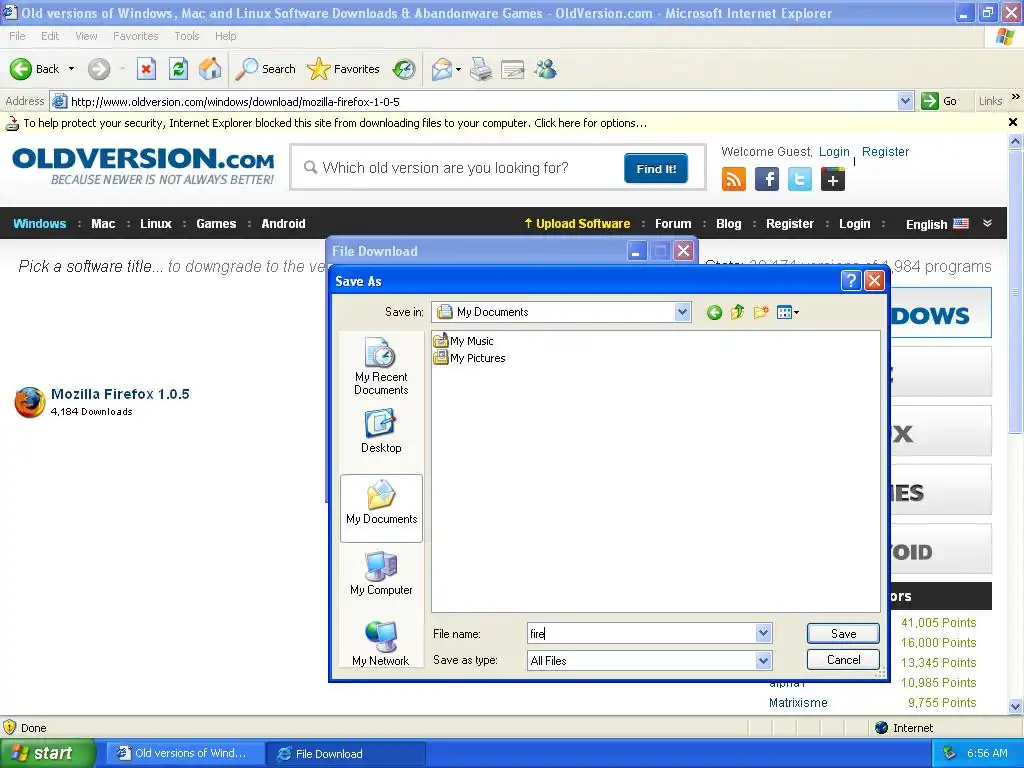
Task: Go up one folder level in Save As
Action: pyautogui.click(x=737, y=312)
